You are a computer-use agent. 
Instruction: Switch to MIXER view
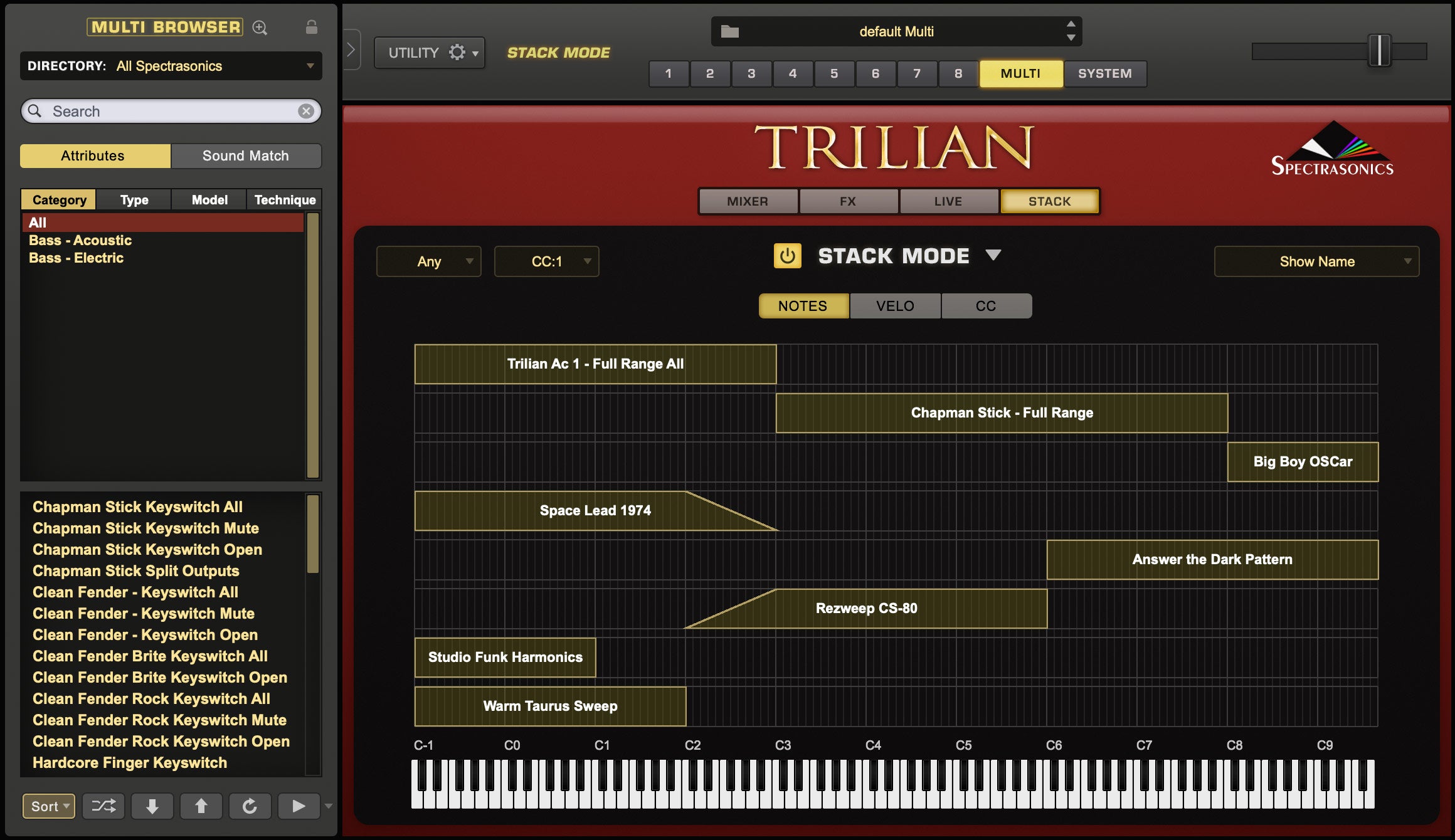(748, 201)
